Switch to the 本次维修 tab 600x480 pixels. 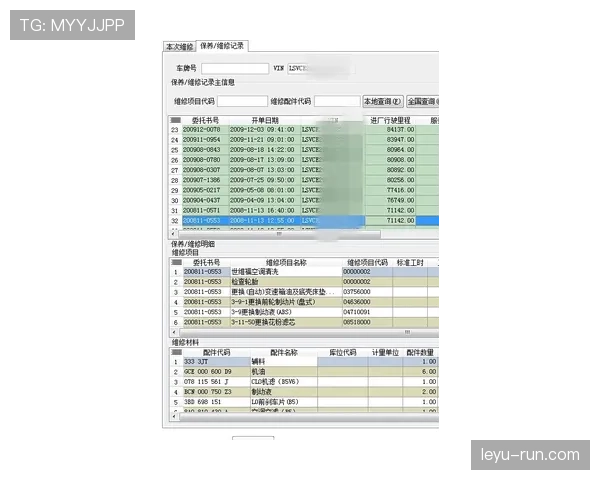pos(179,47)
